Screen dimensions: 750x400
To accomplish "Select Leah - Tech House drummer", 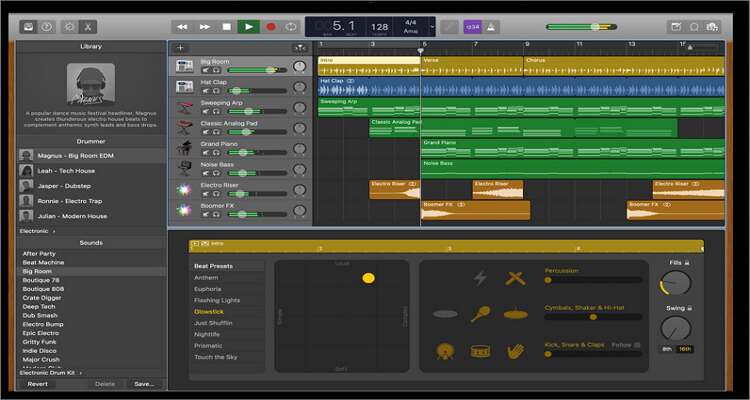I will tap(91, 171).
